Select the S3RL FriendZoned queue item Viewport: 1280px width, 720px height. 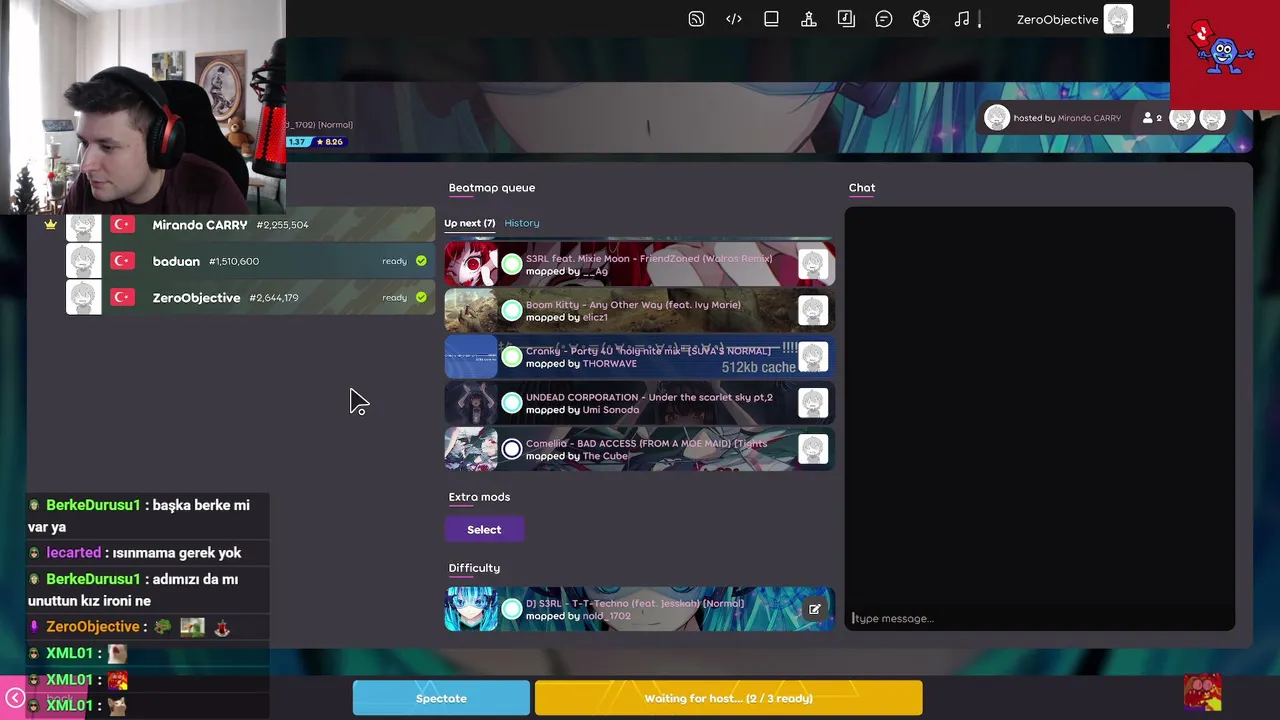point(639,264)
